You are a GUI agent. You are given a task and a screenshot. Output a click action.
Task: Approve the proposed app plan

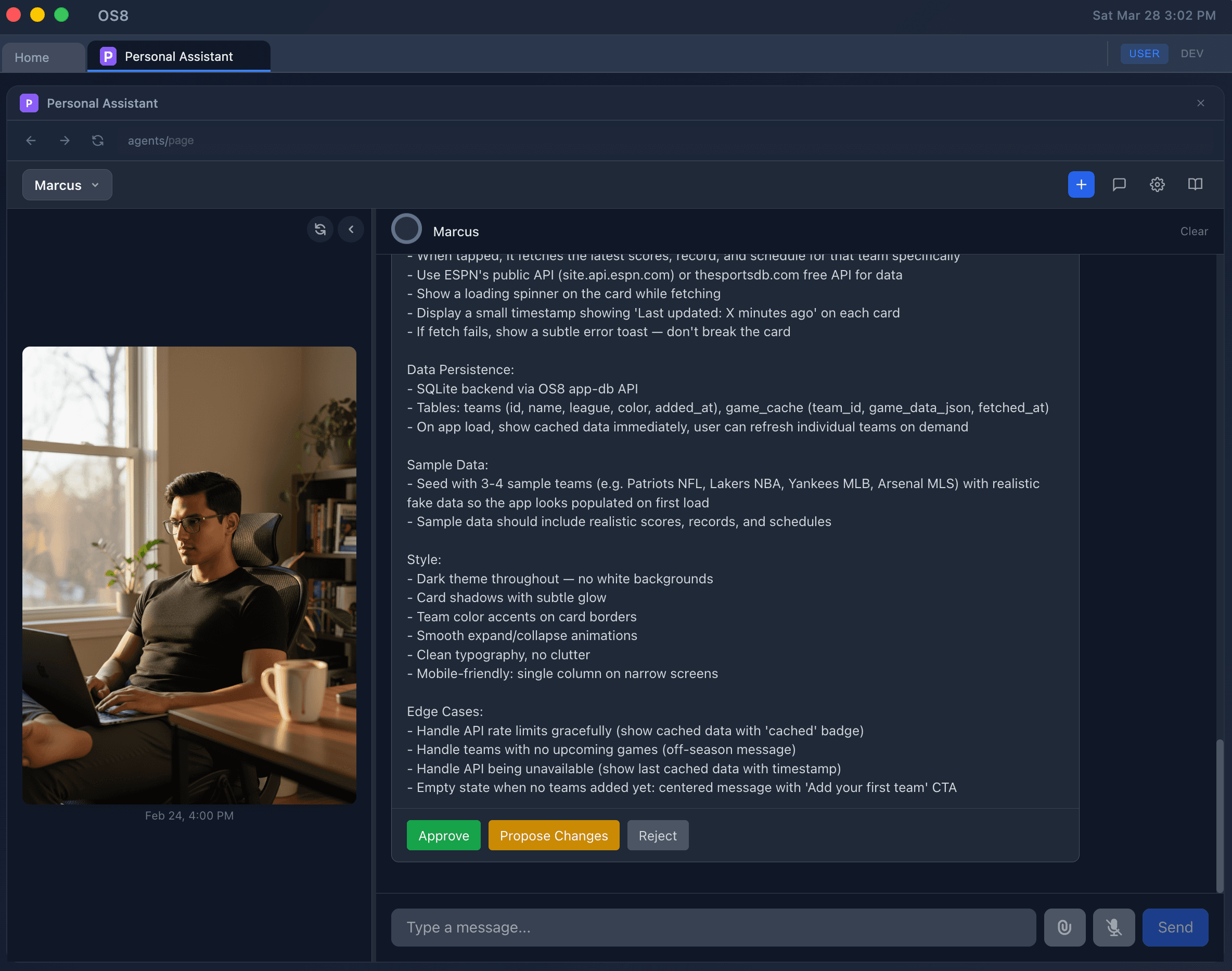pos(443,835)
